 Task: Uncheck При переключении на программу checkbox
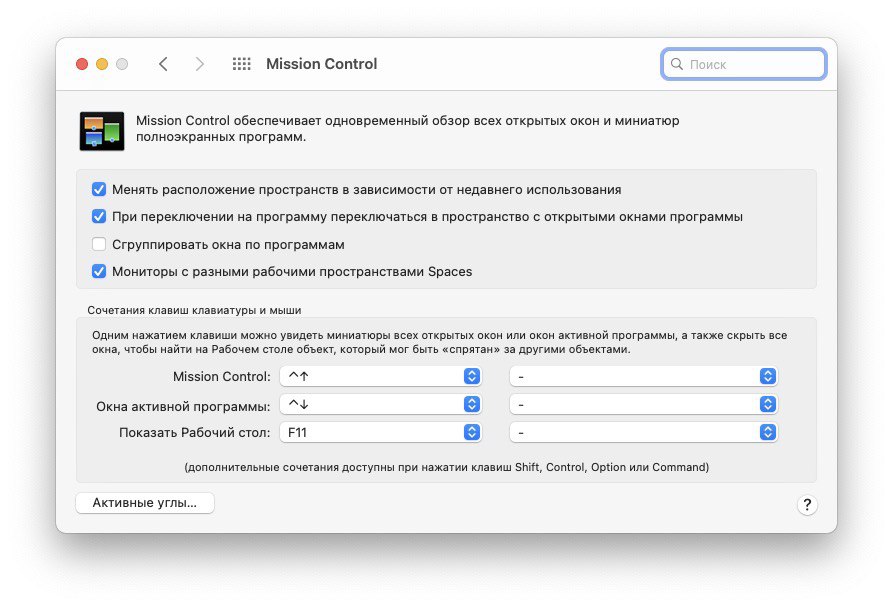click(99, 216)
